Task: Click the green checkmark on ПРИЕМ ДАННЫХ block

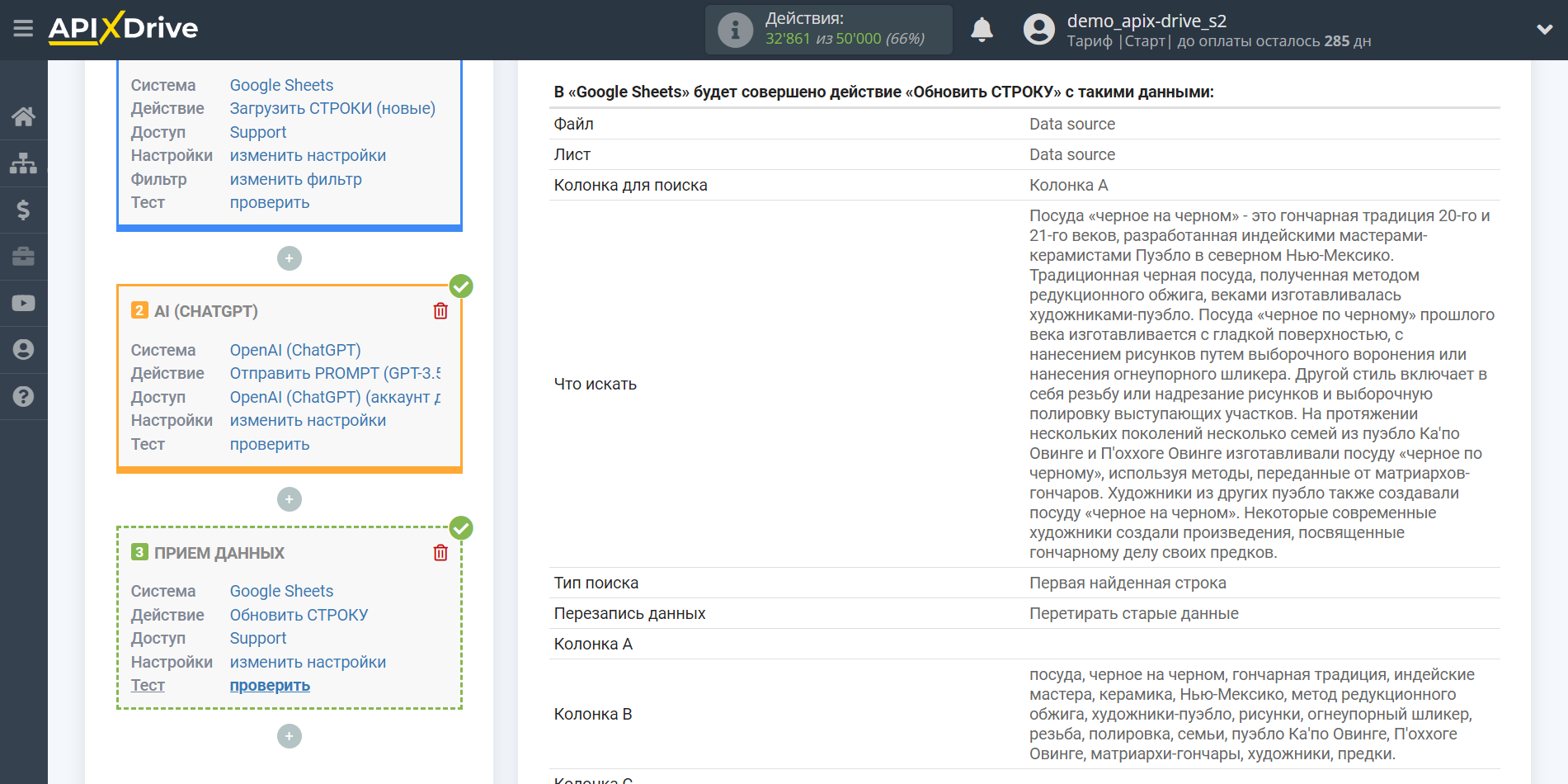Action: [x=461, y=527]
